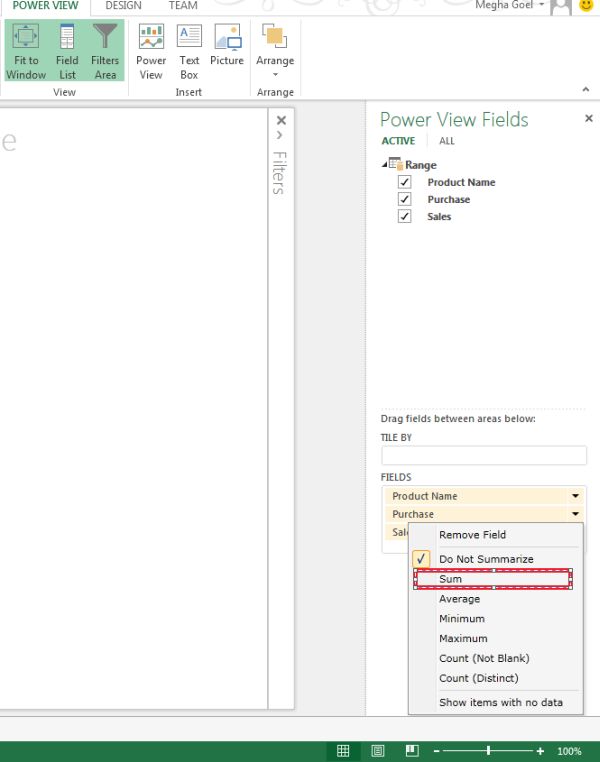Viewport: 600px width, 762px height.
Task: Choose Remove Field from context menu
Action: [x=496, y=535]
